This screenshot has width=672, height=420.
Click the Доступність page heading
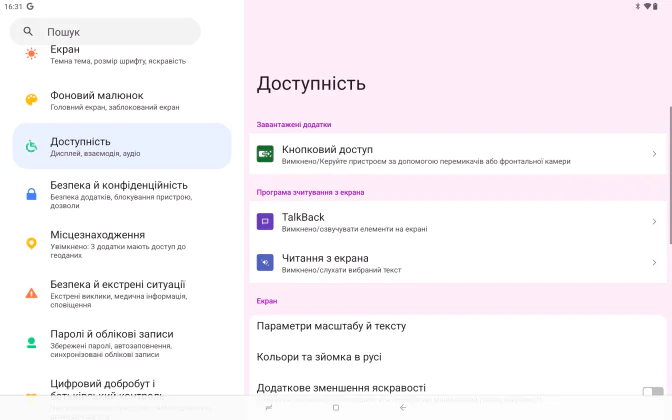311,83
